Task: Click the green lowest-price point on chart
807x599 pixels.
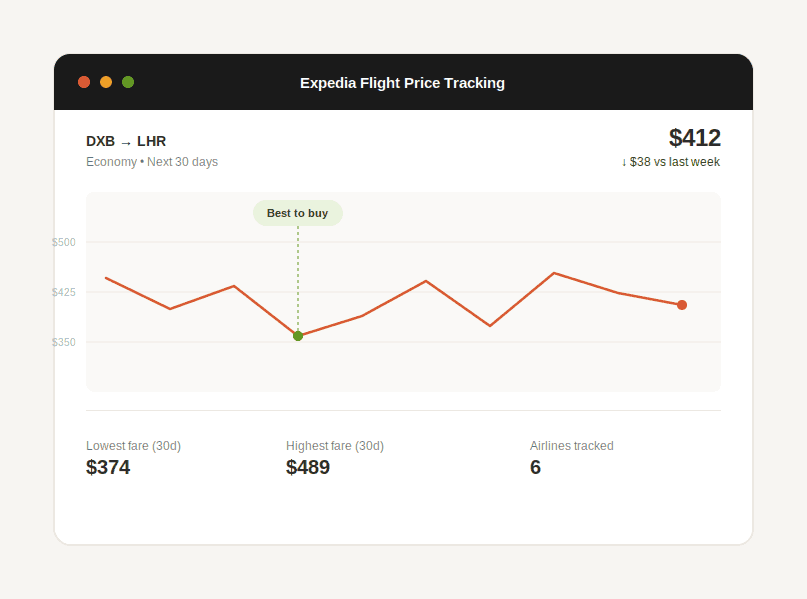Action: click(298, 336)
